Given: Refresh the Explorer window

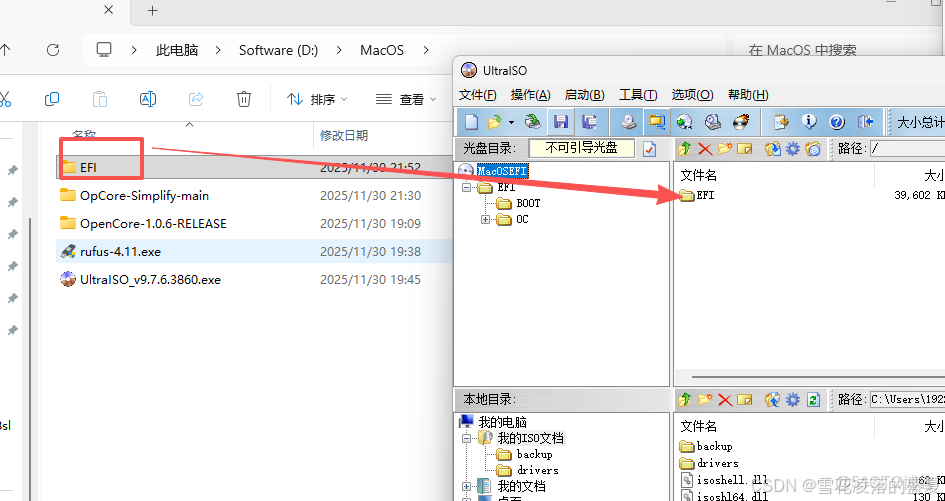Looking at the screenshot, I should click(x=53, y=50).
